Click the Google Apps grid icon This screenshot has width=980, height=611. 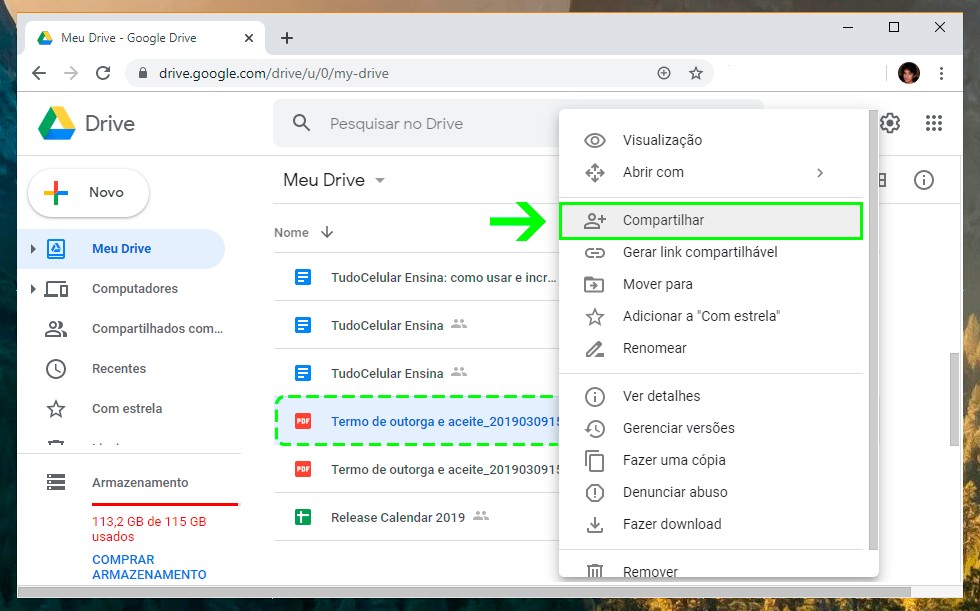click(x=934, y=123)
